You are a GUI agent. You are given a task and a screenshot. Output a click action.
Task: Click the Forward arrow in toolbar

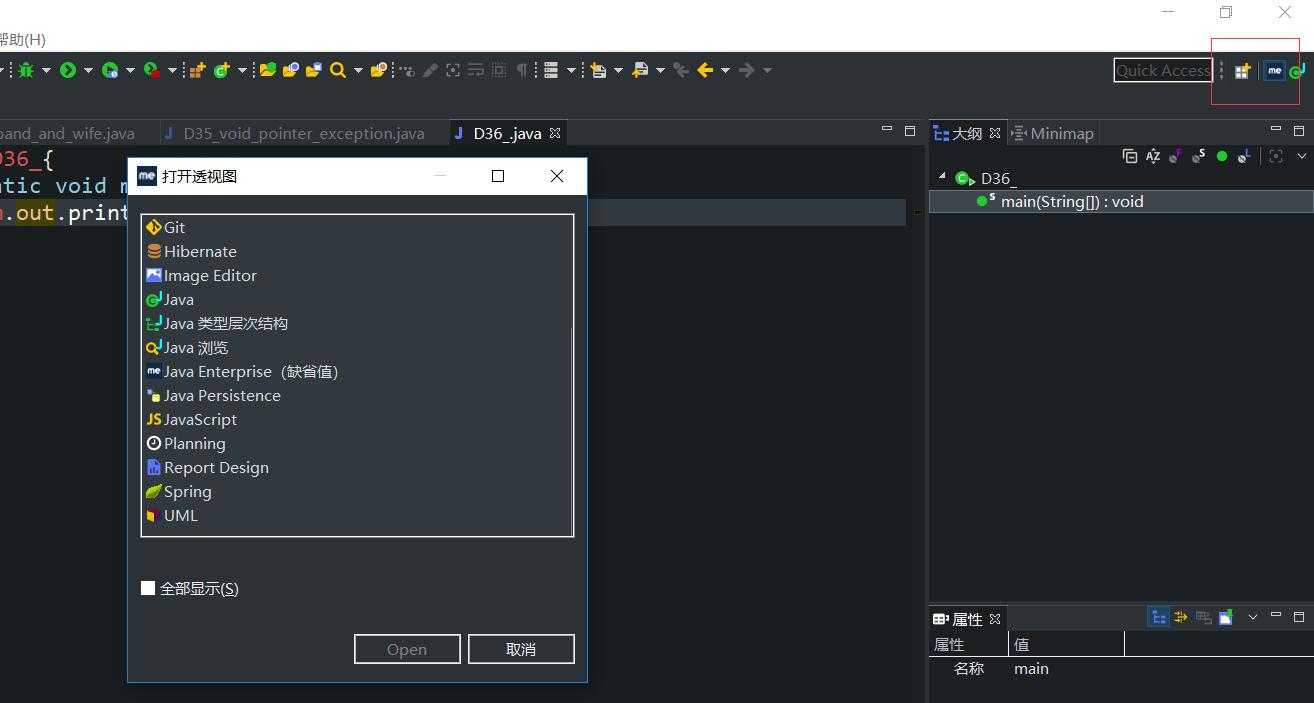(746, 70)
